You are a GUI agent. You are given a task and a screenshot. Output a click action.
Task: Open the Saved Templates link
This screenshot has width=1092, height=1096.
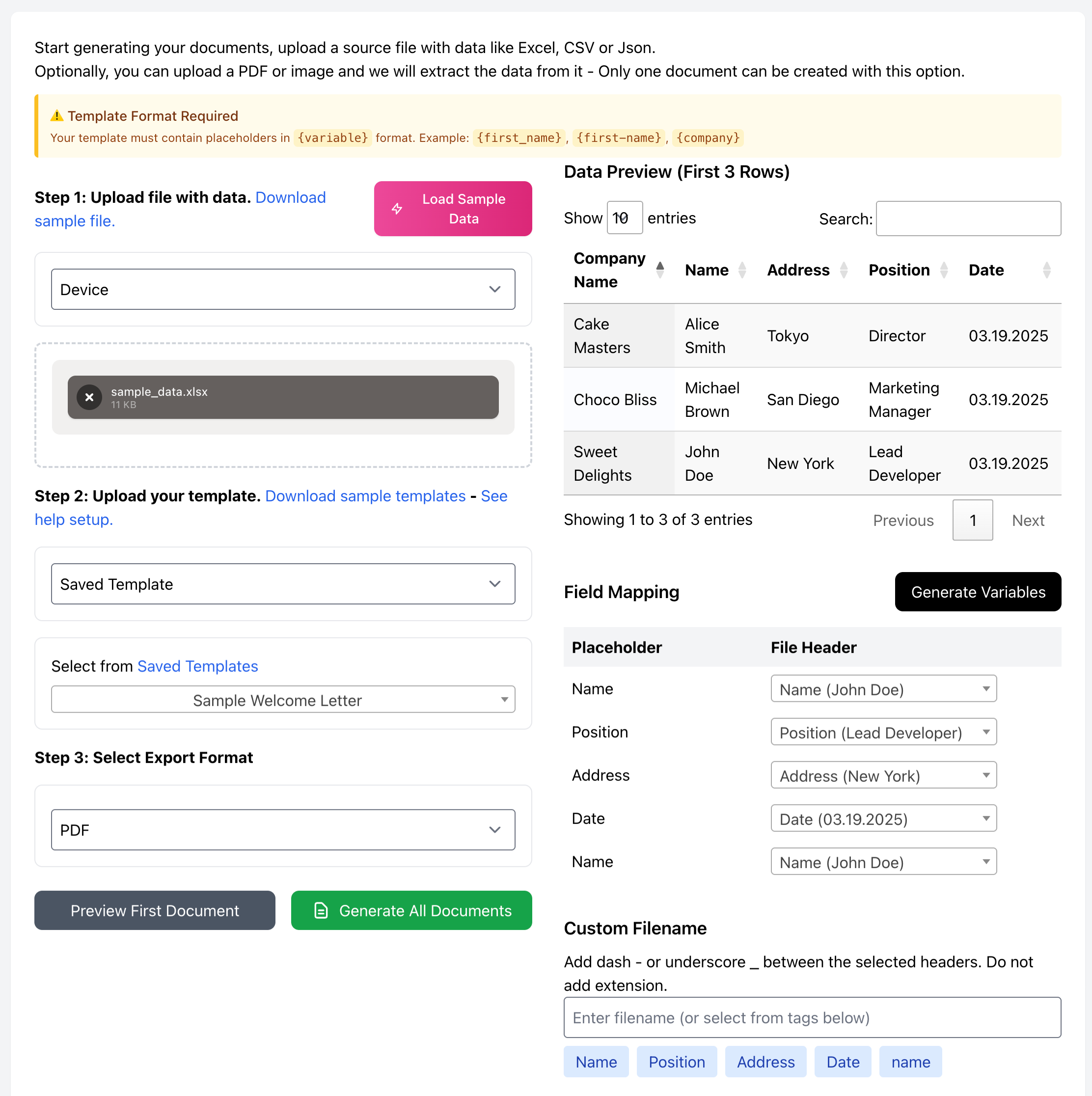coord(197,666)
